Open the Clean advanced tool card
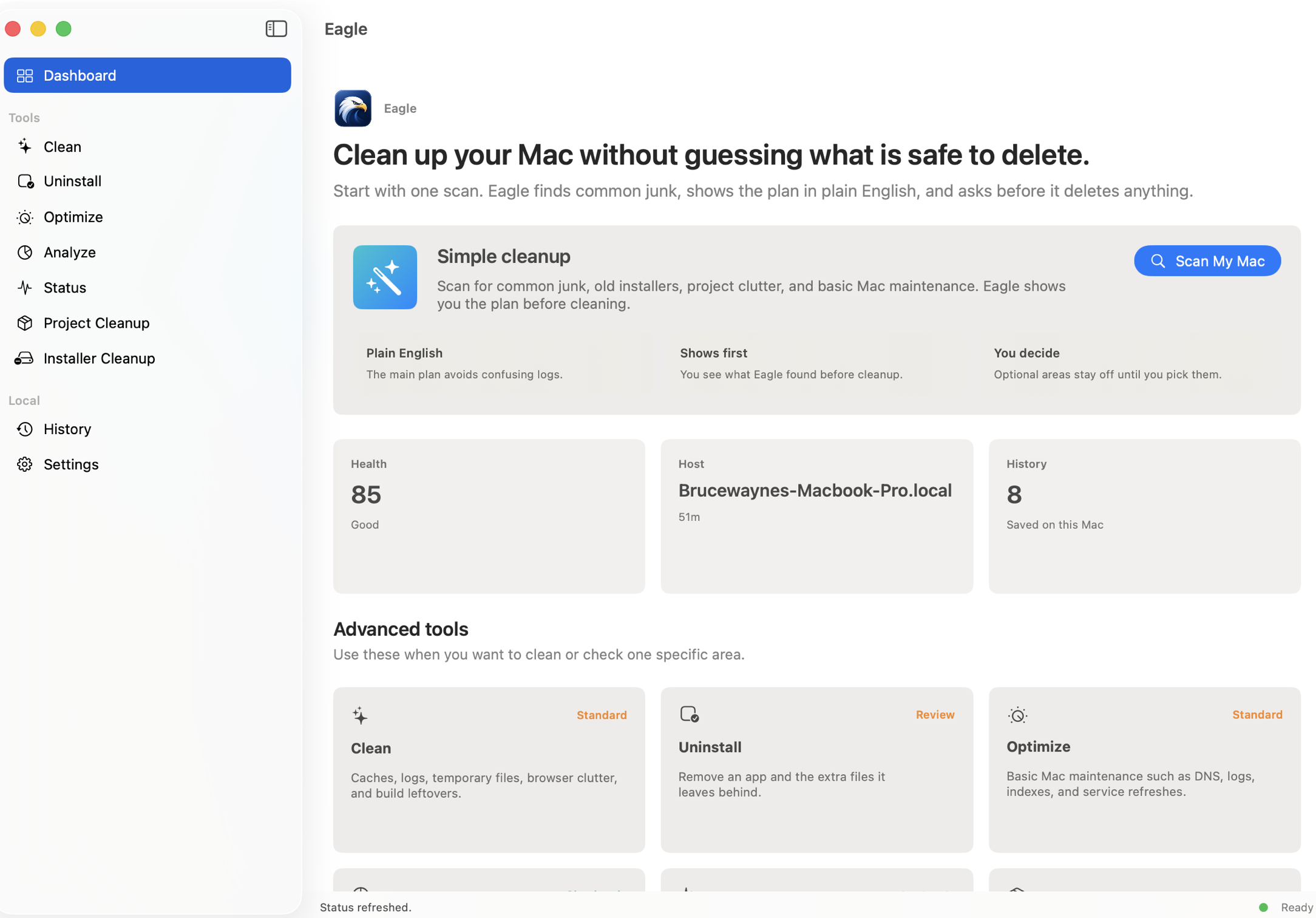 pos(489,769)
